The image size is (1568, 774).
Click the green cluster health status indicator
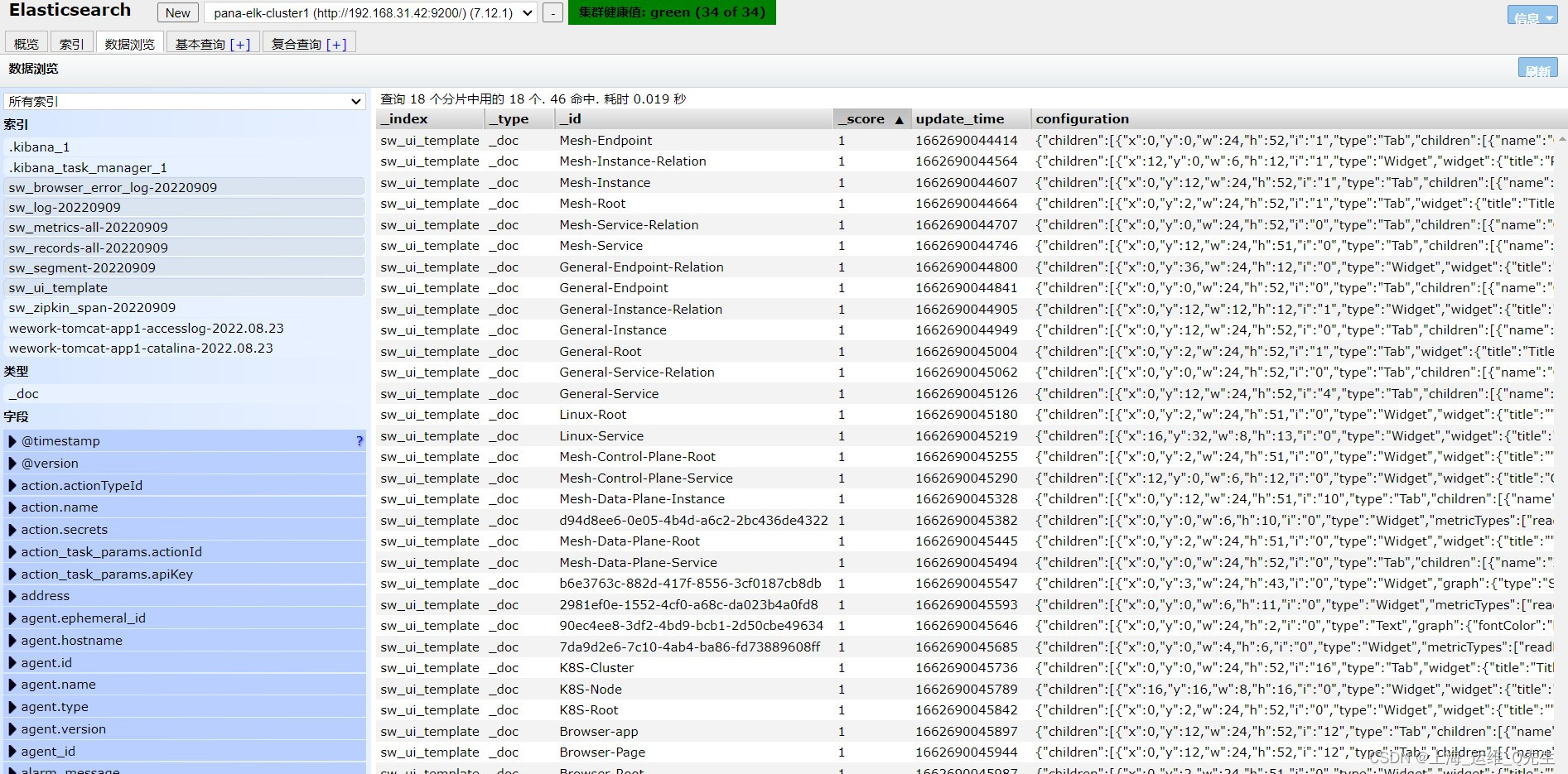tap(672, 12)
